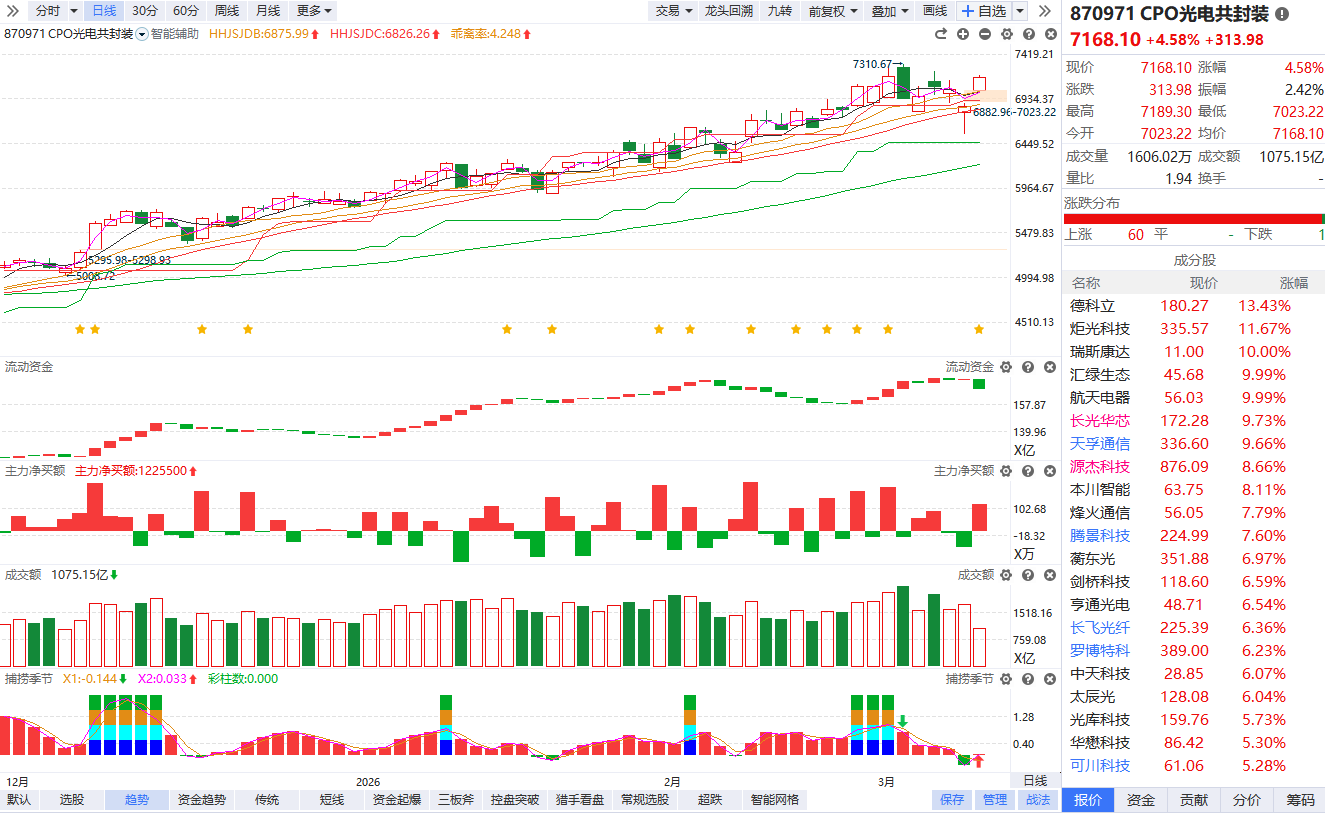This screenshot has width=1325, height=815.
Task: Toggle the 九转 indicator
Action: [779, 11]
